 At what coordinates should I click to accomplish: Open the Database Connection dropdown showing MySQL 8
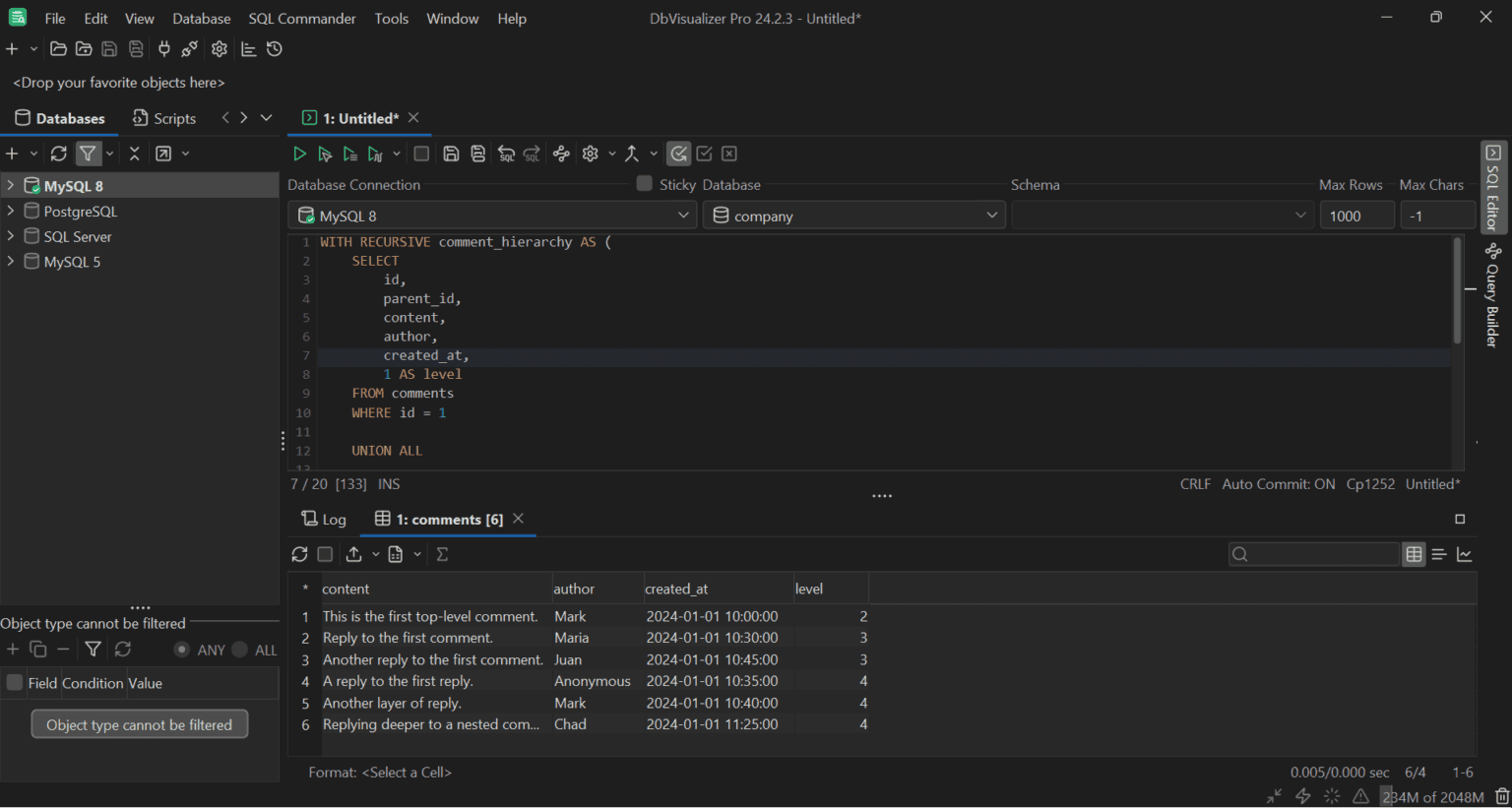492,215
